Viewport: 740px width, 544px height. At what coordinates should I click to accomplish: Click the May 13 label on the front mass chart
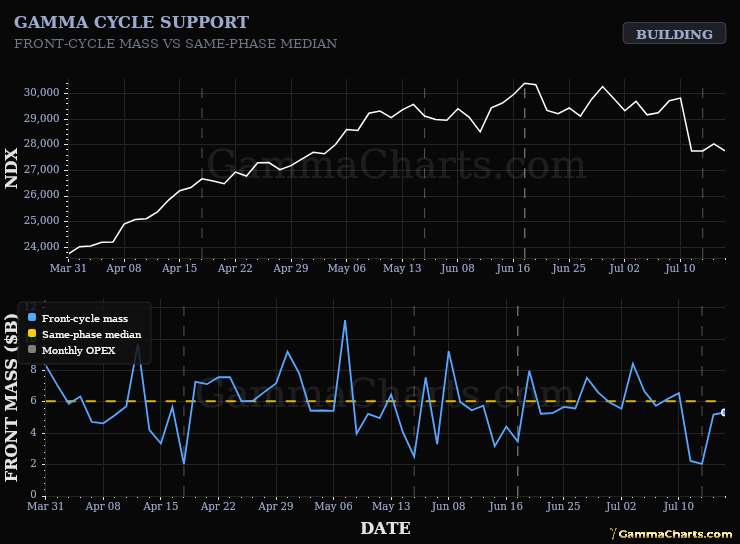[x=391, y=506]
